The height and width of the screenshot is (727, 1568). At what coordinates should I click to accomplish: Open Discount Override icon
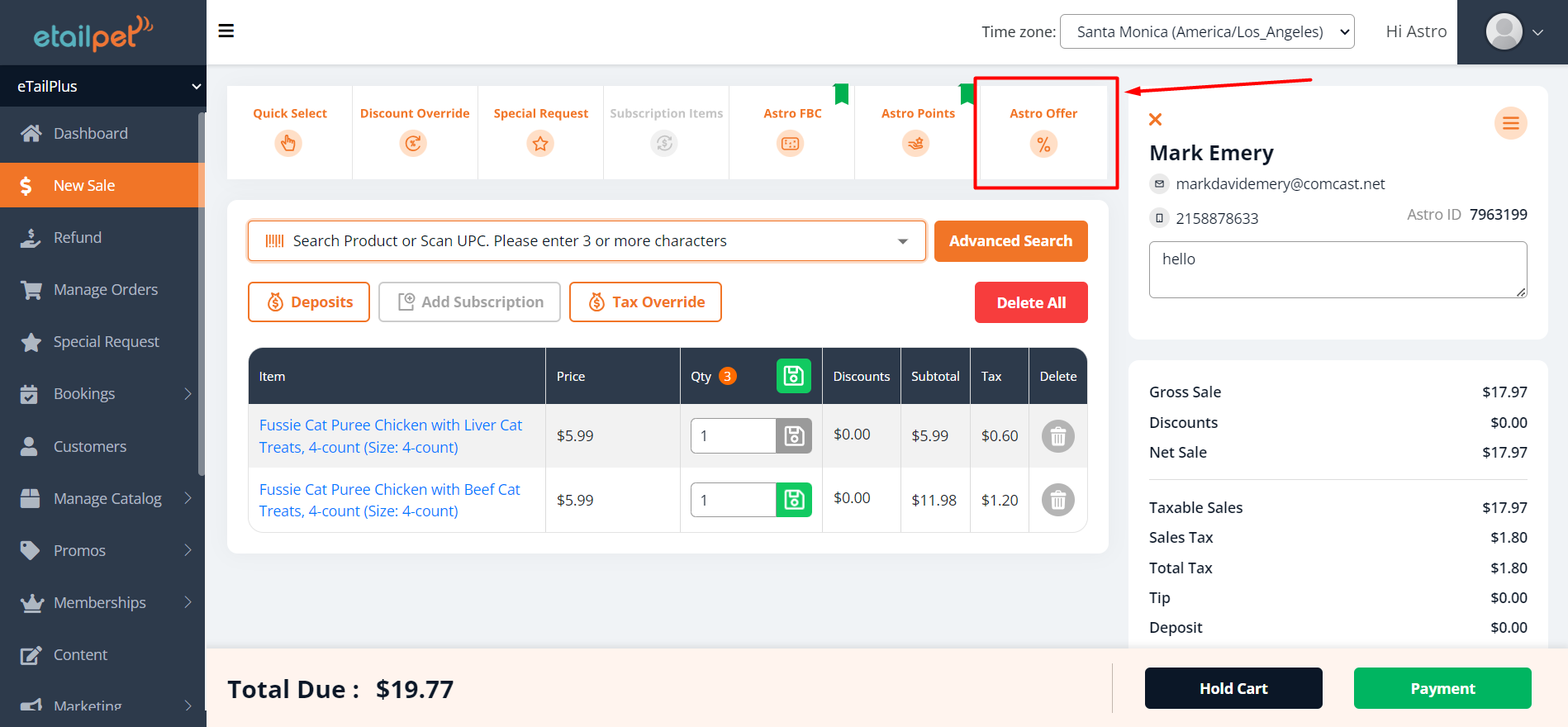click(413, 144)
